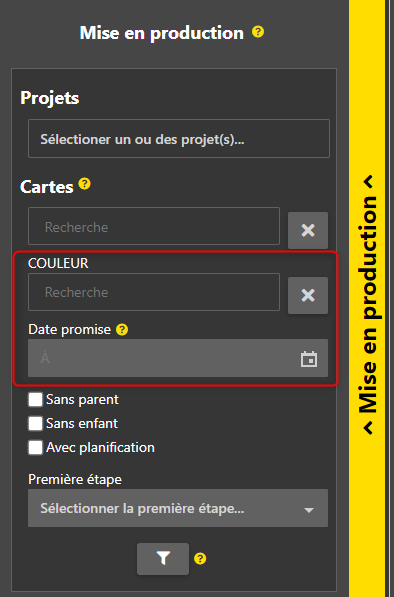394x597 pixels.
Task: Click the Date promise À date field
Action: (x=178, y=358)
